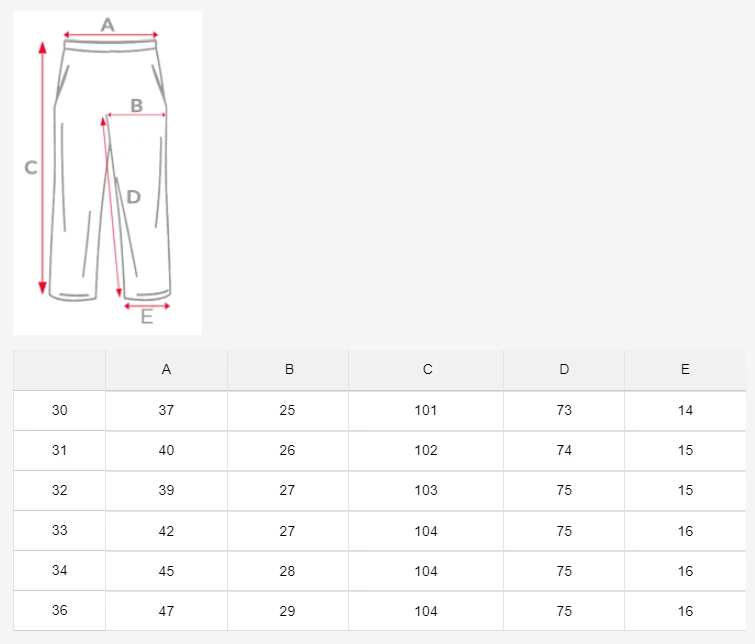Click size 32 row label
This screenshot has width=755, height=644.
coord(59,490)
